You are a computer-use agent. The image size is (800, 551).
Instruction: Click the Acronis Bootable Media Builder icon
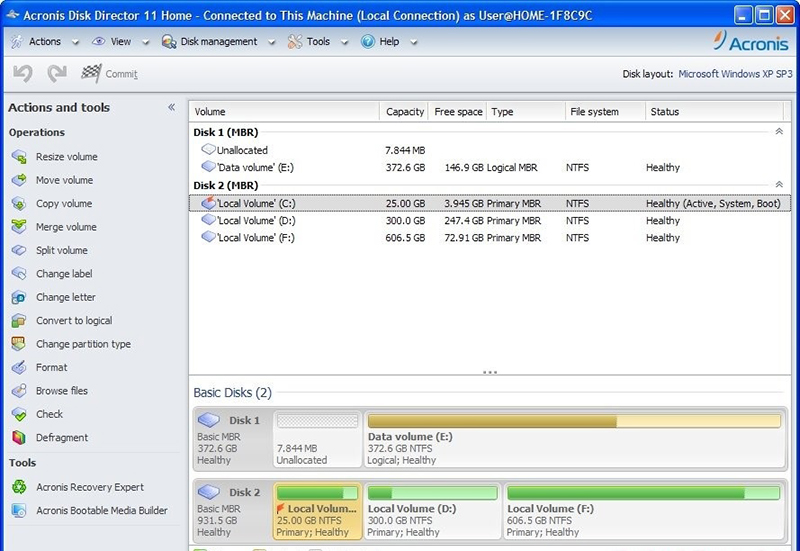pyautogui.click(x=19, y=511)
